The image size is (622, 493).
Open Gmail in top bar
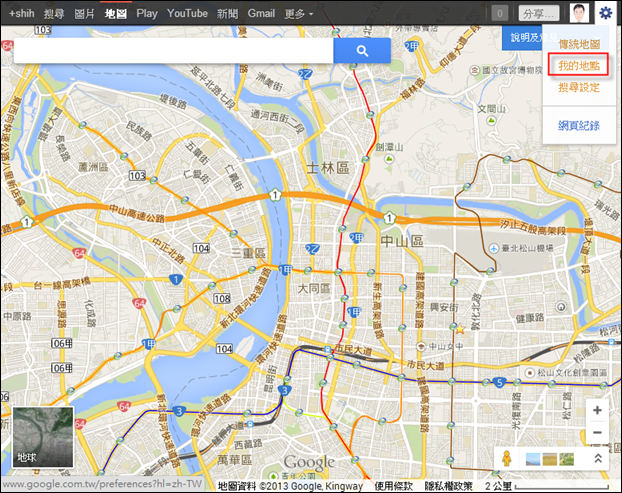click(x=261, y=13)
